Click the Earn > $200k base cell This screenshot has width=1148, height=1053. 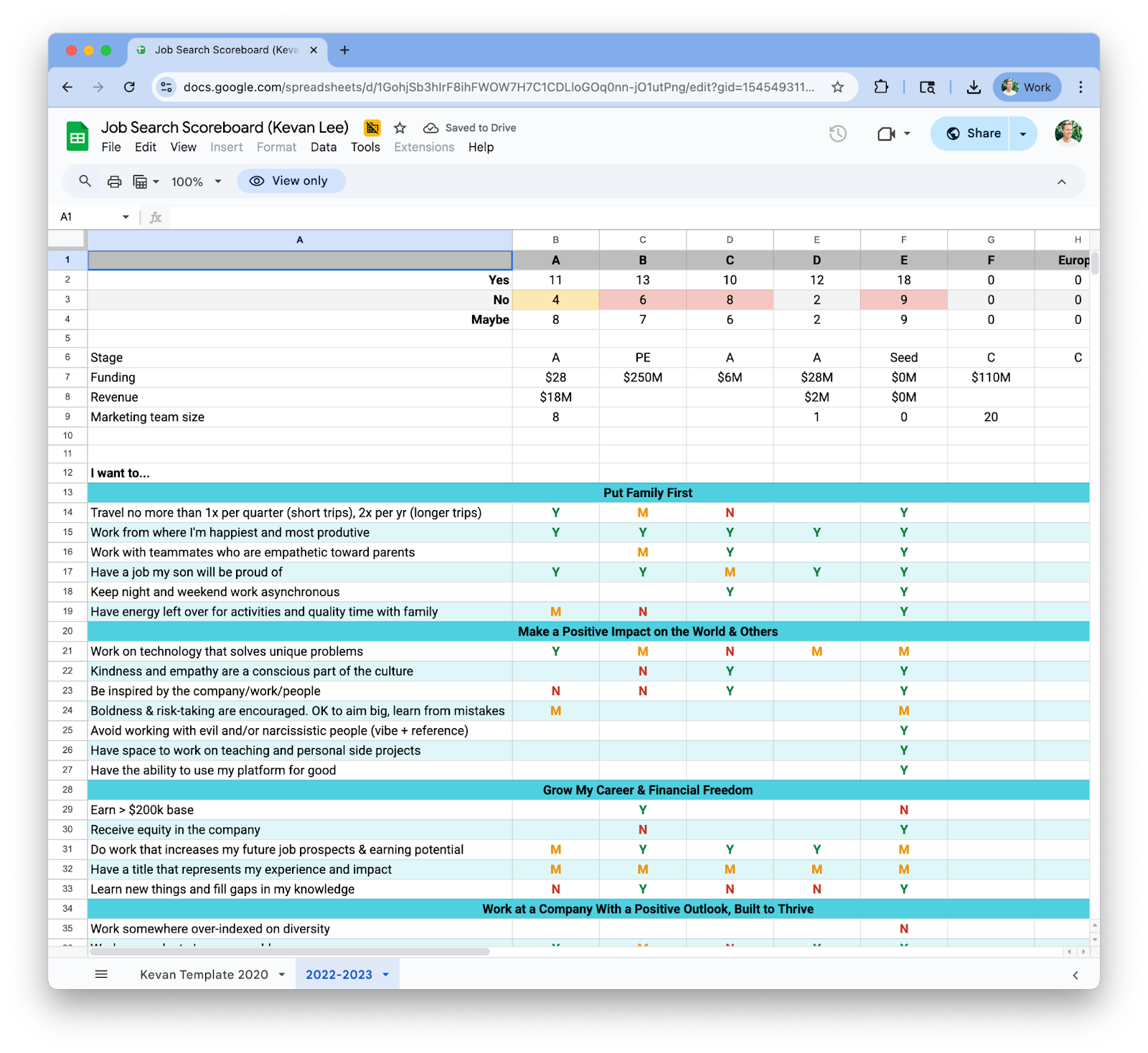pyautogui.click(x=300, y=810)
